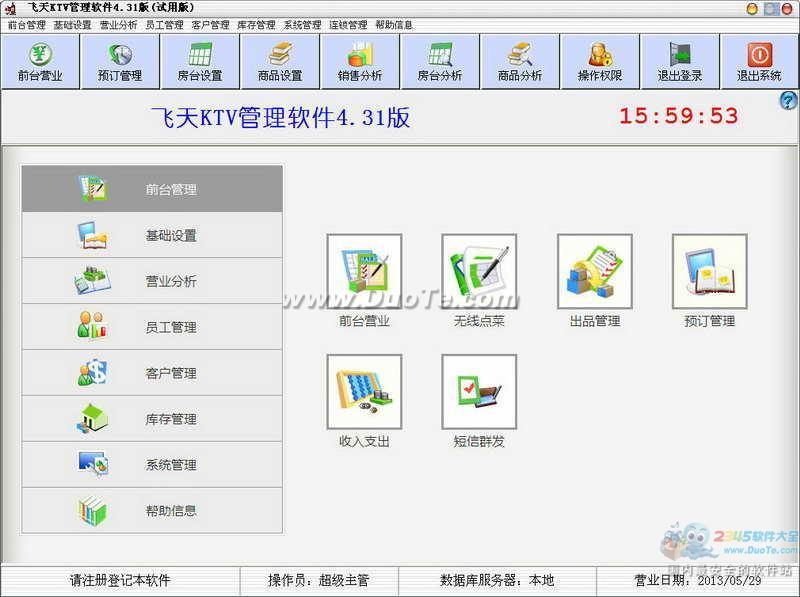Open 操作权限 settings from toolbar

tap(600, 62)
